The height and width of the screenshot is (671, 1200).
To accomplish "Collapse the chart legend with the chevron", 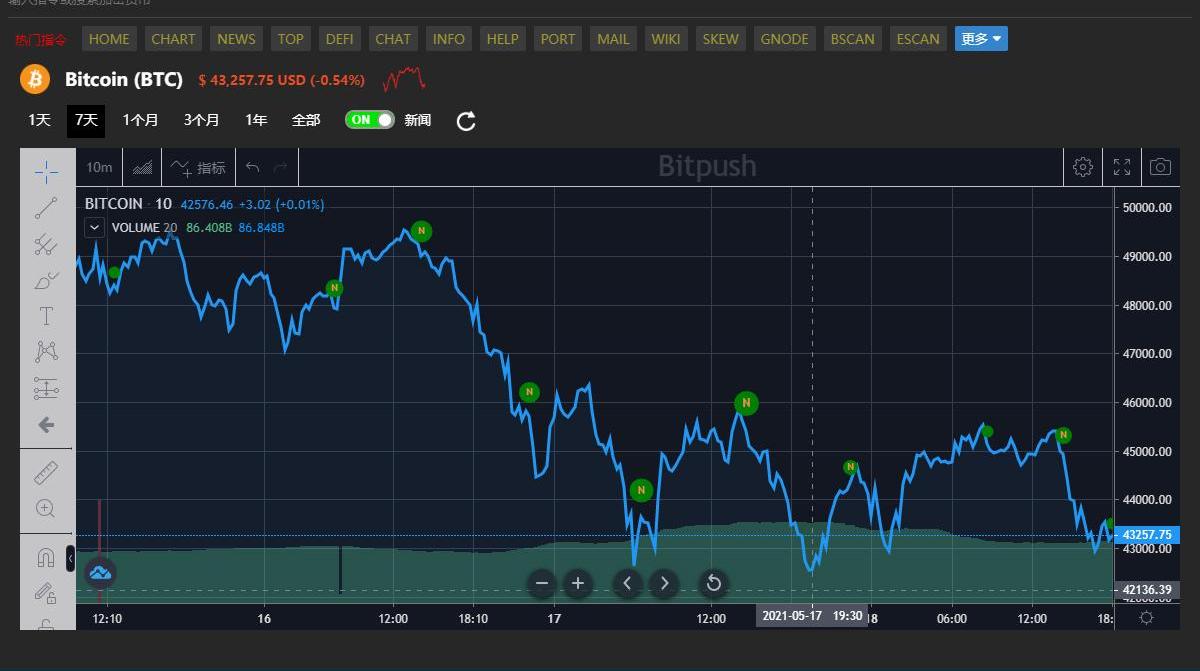I will [94, 227].
